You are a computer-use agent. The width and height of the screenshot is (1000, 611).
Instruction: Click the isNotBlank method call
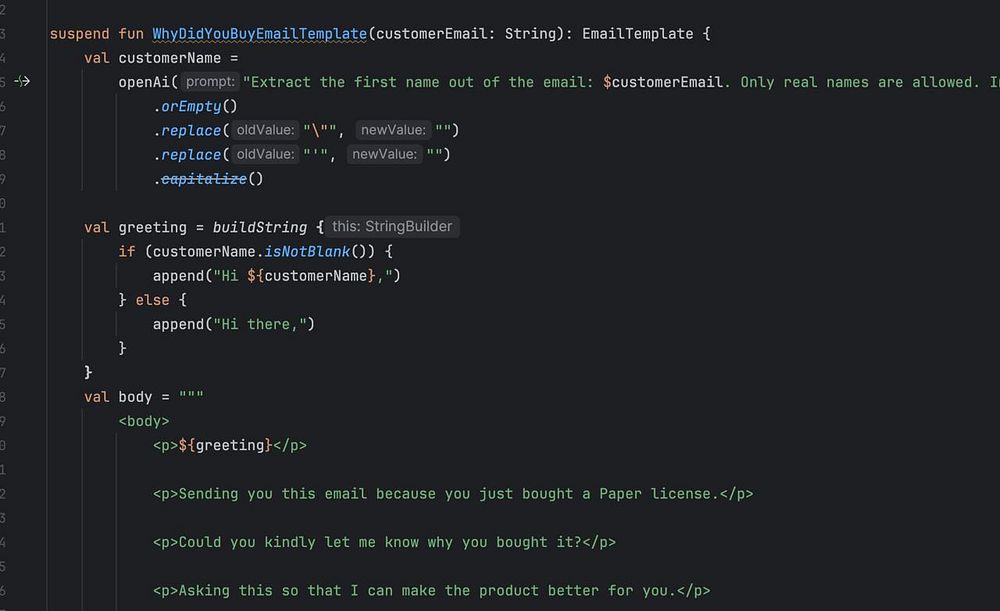coord(307,252)
